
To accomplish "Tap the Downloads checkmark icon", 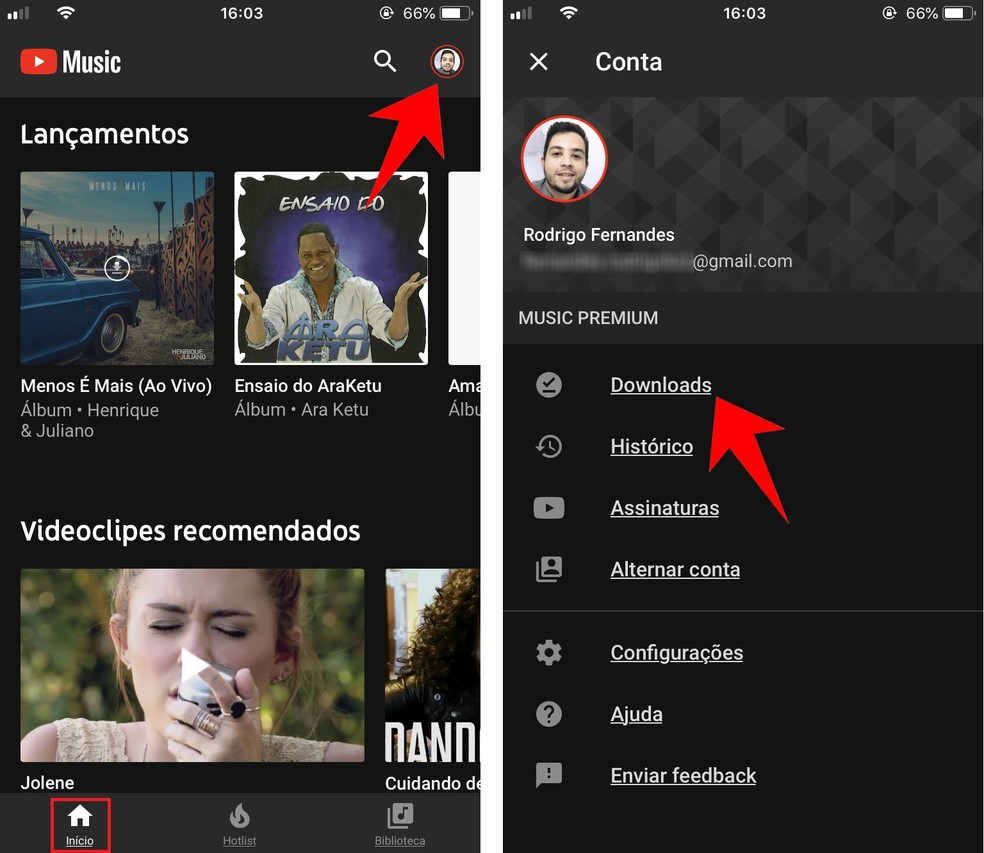I will click(548, 385).
